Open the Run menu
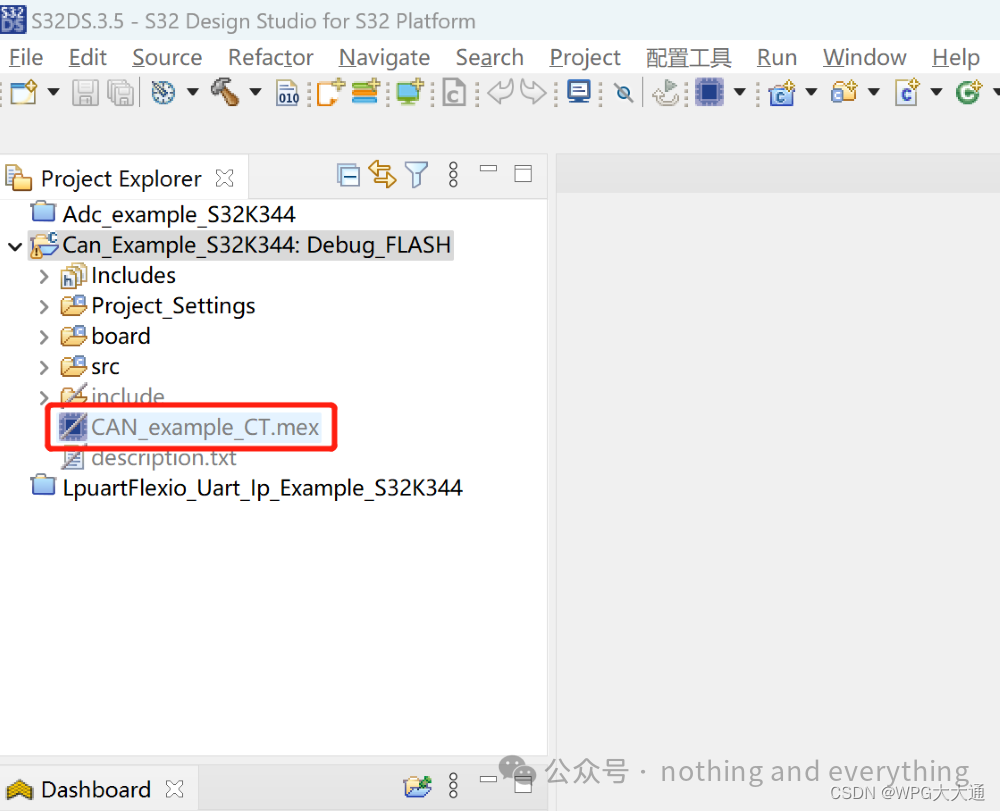Viewport: 1000px width, 811px height. [x=777, y=57]
